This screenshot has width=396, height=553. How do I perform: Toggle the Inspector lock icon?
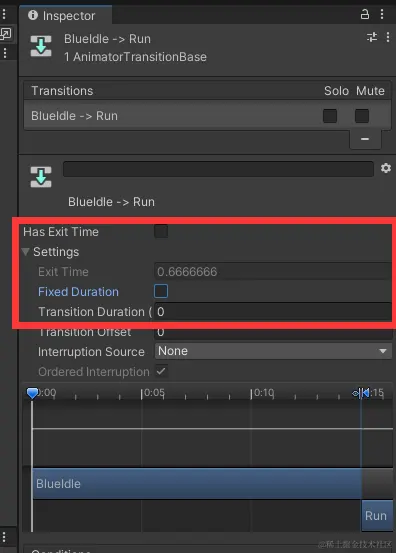click(x=365, y=14)
